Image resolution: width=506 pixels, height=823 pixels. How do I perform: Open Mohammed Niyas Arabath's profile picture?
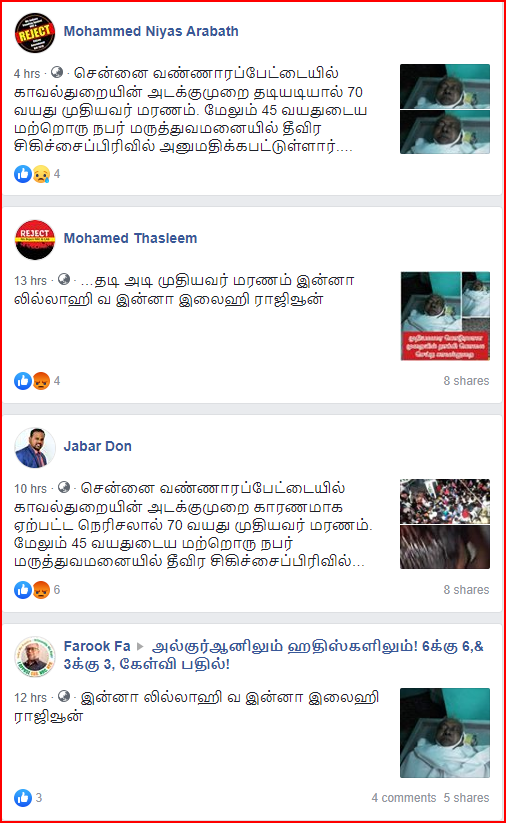click(x=35, y=33)
